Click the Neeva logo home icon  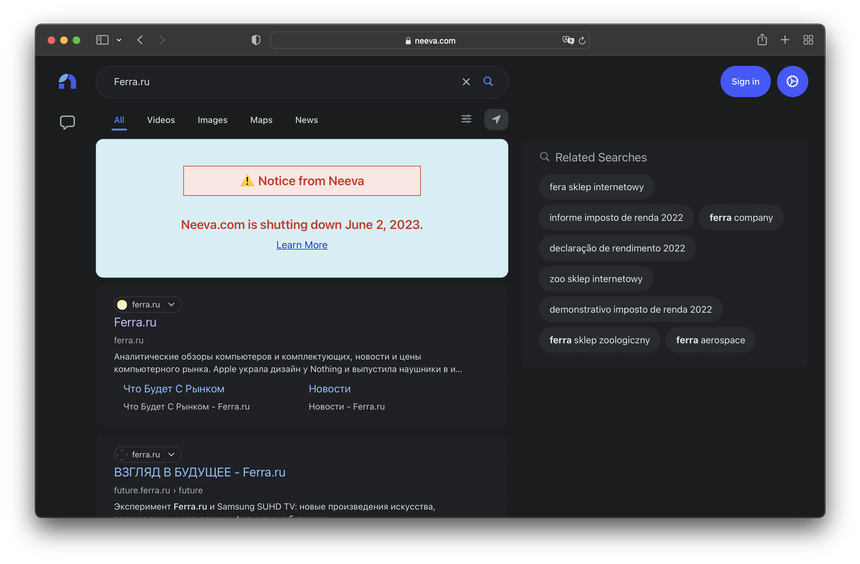click(x=67, y=82)
